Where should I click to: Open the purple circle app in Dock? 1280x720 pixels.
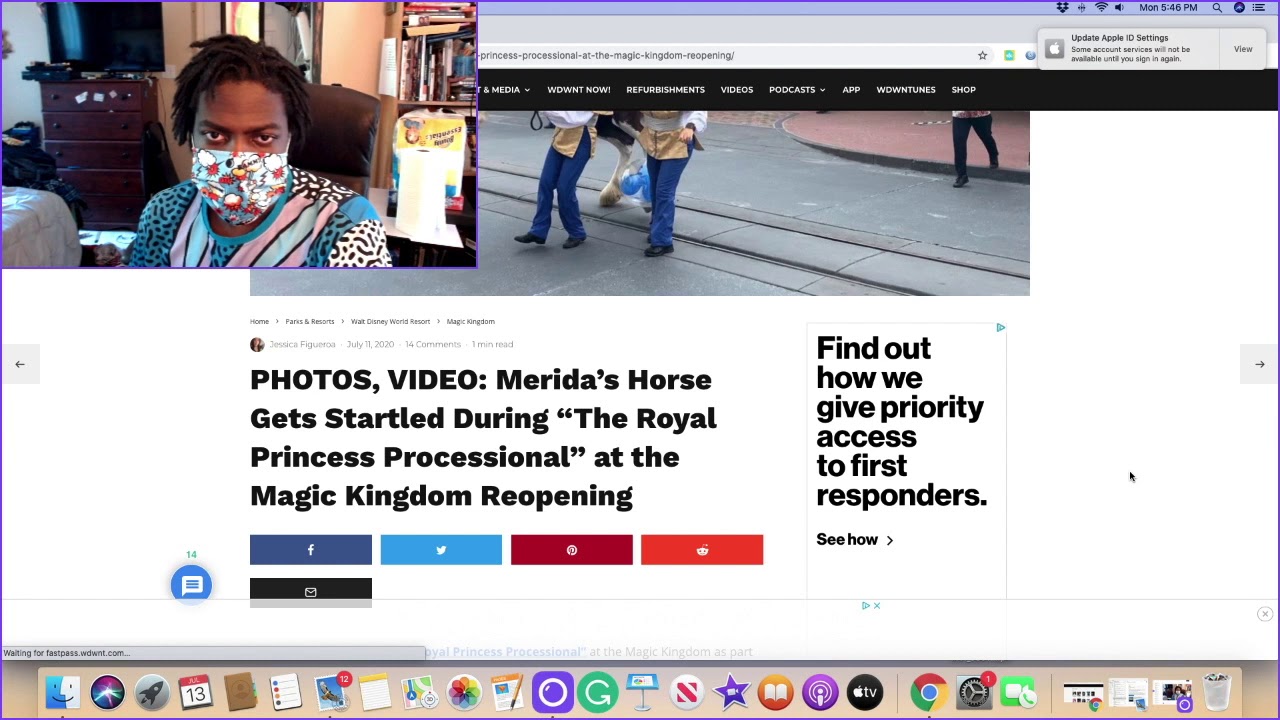tap(553, 692)
